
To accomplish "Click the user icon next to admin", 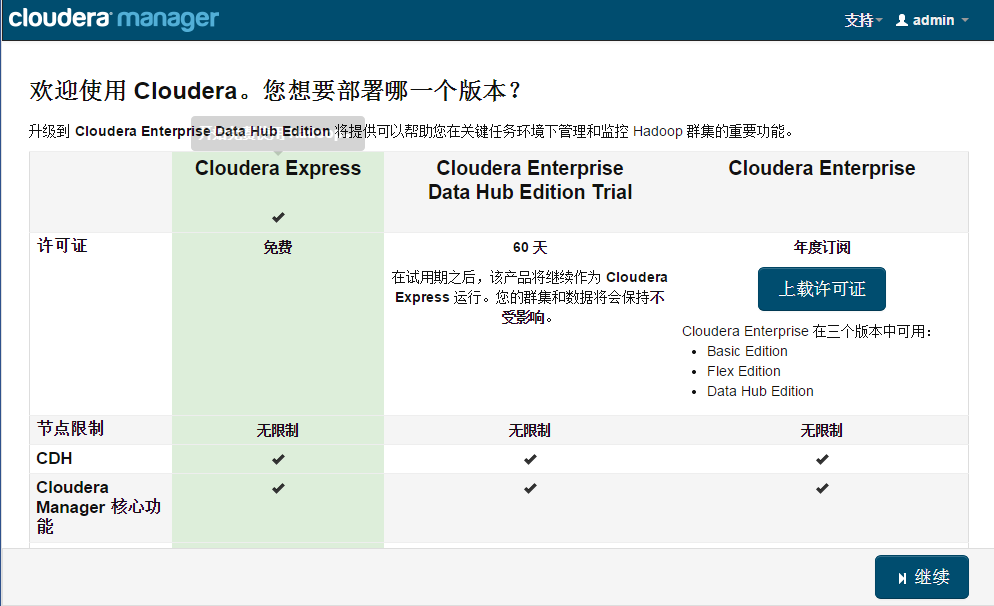I will (x=901, y=20).
